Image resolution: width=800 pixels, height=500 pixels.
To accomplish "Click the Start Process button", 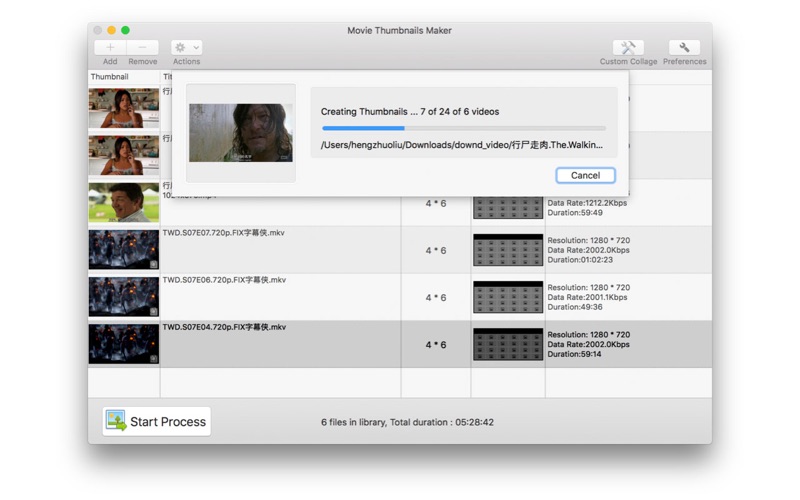I will point(157,421).
